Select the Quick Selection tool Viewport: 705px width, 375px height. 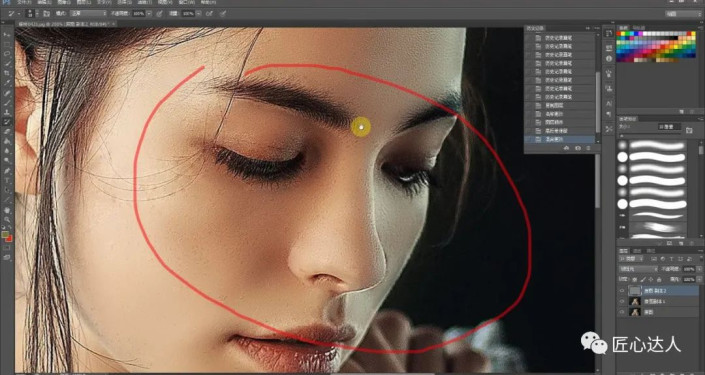point(7,63)
